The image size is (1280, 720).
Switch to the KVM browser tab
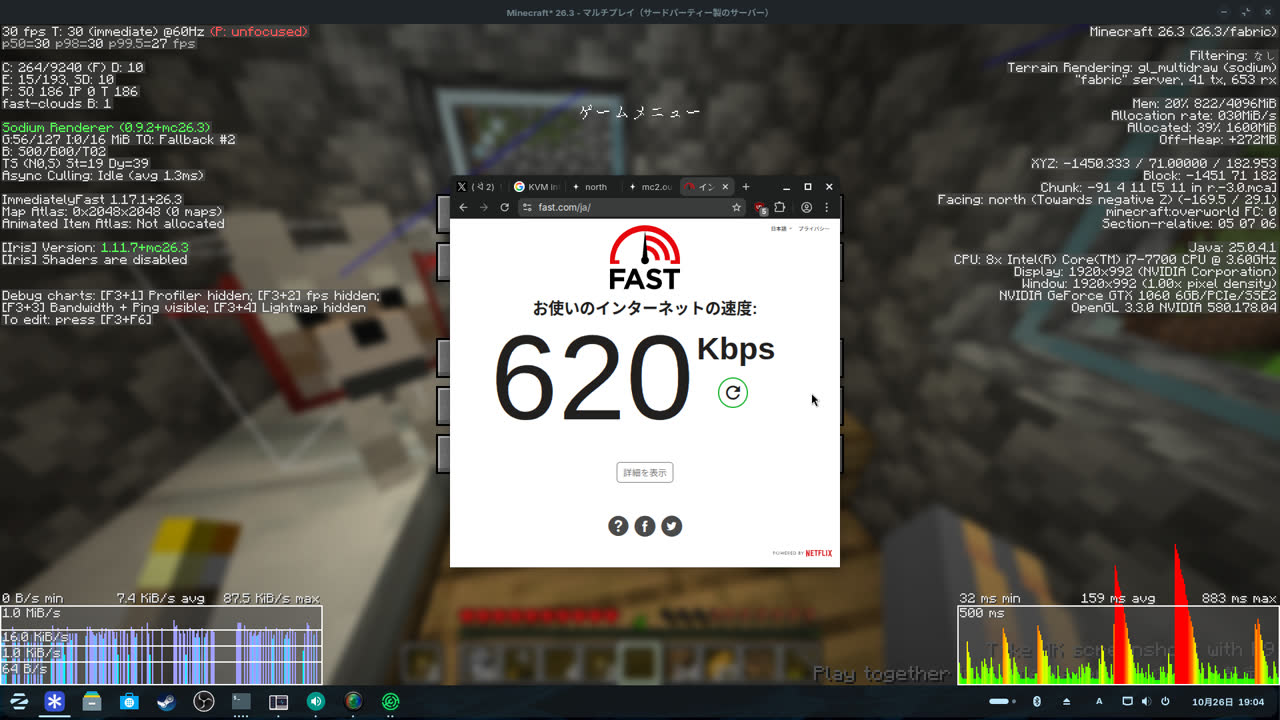click(536, 187)
